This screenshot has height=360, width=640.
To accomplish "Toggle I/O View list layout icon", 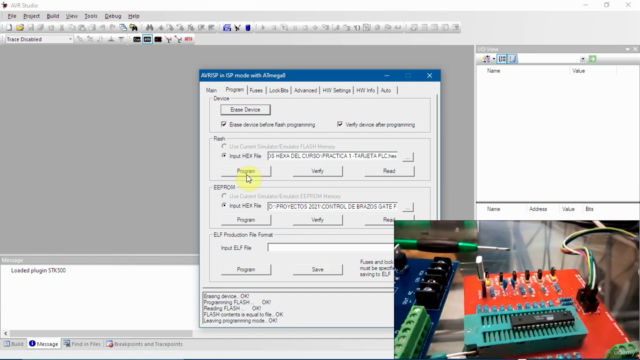I will (x=502, y=59).
